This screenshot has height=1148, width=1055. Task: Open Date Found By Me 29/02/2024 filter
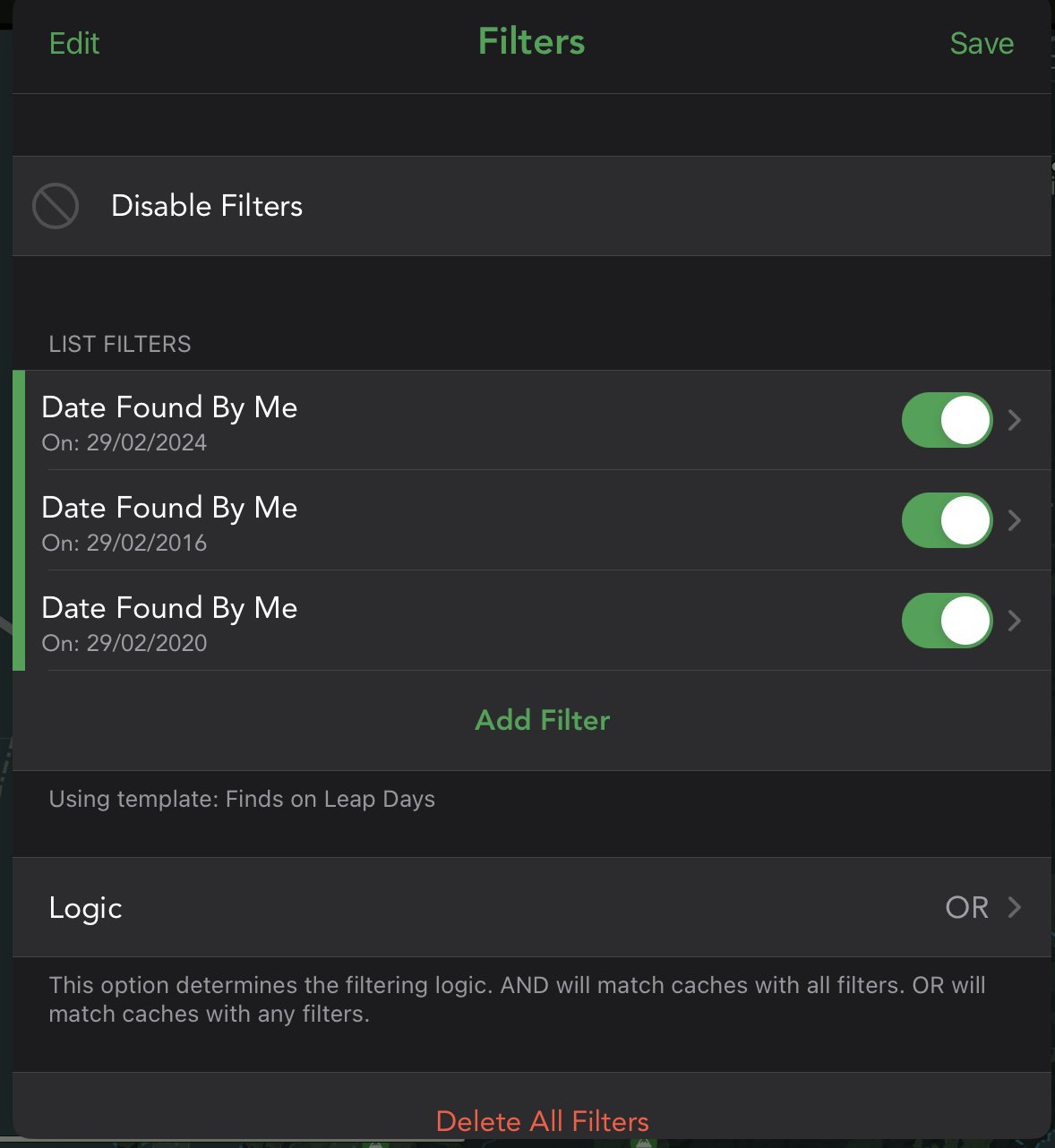(169, 408)
